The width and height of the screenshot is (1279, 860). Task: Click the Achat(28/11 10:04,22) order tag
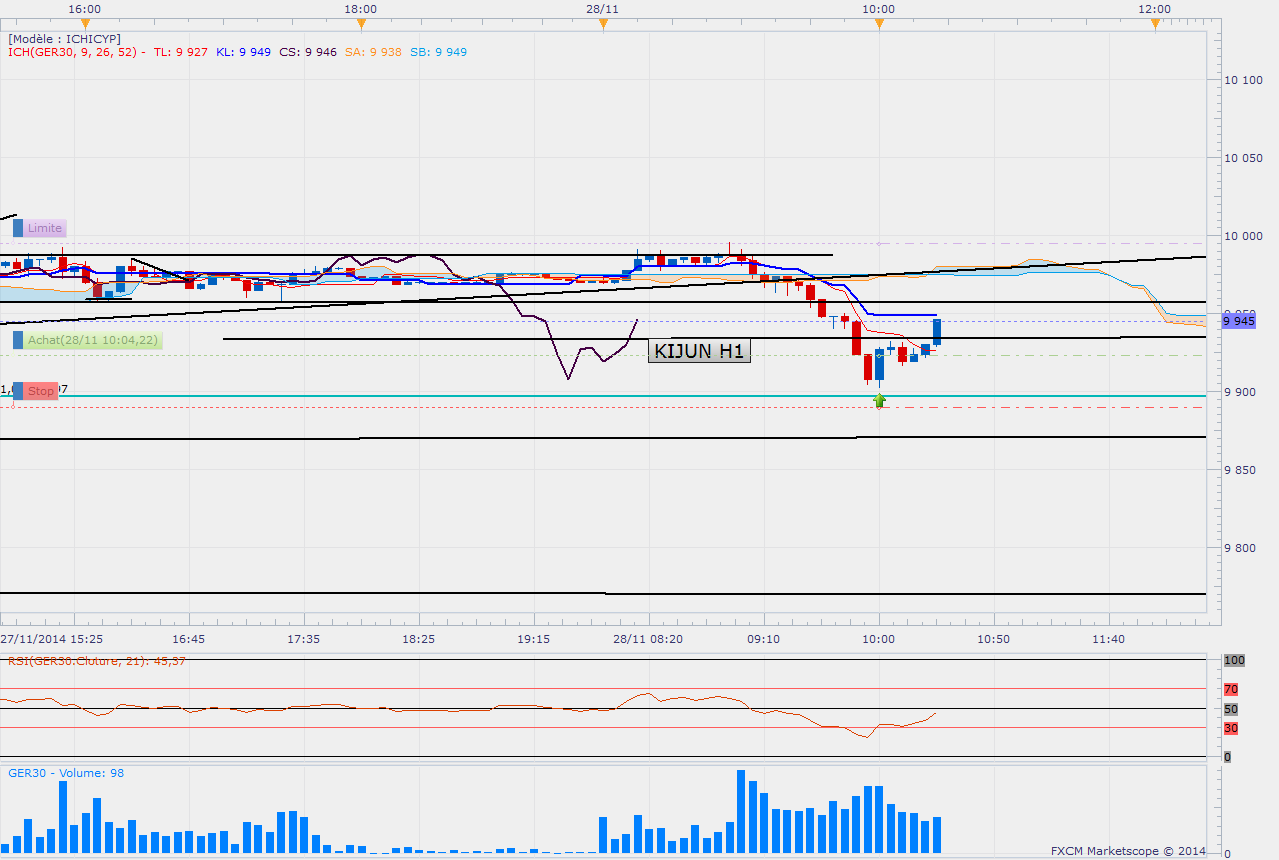(93, 340)
